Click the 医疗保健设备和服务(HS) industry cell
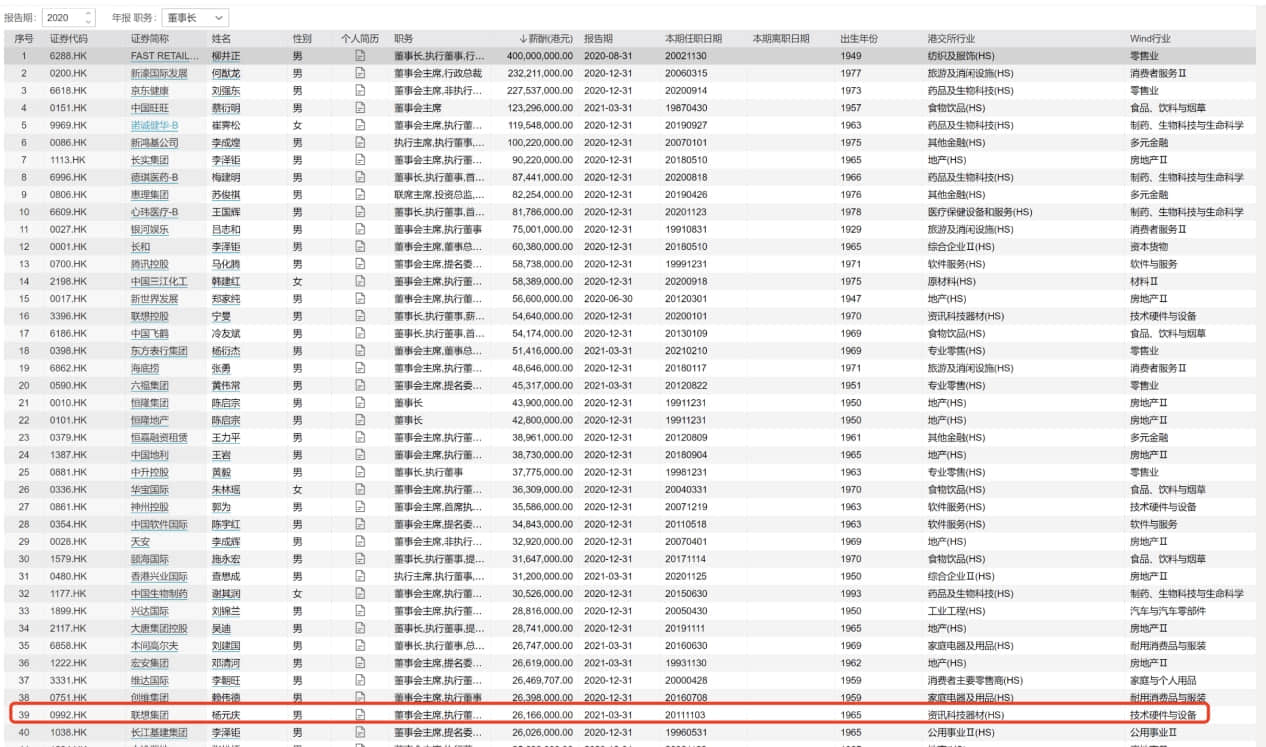Screen dimensions: 1266x747 click(x=980, y=212)
